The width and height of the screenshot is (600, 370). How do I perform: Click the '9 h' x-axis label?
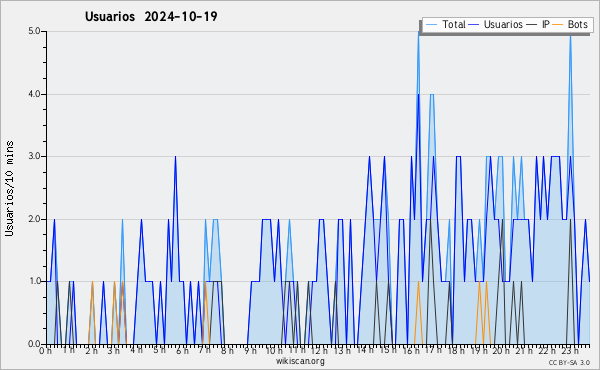coord(250,351)
